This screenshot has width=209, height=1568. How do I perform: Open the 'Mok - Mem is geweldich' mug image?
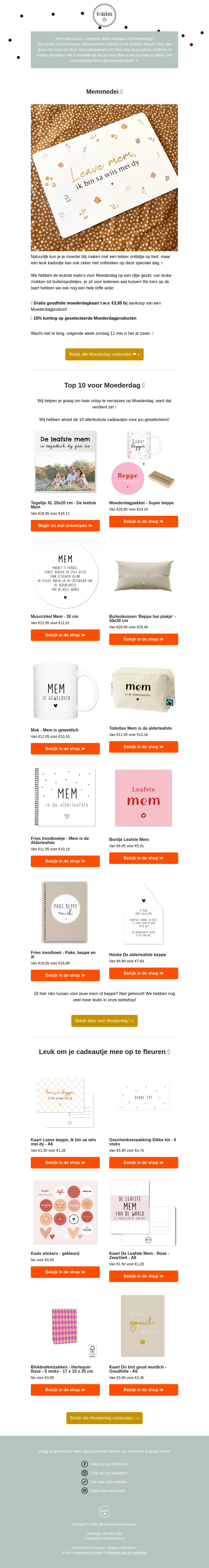[65, 692]
